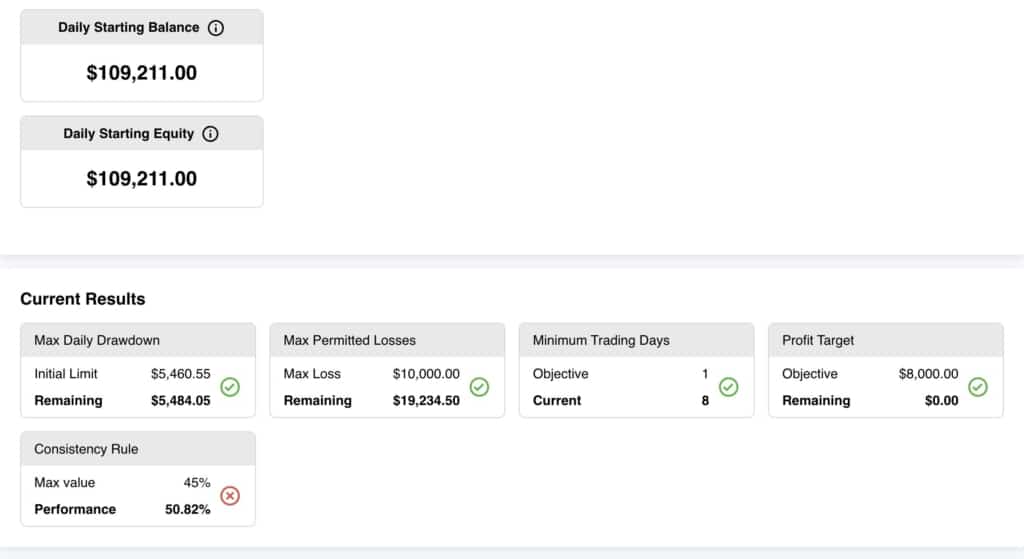
Task: Click the Profit Target card title
Action: coord(818,340)
